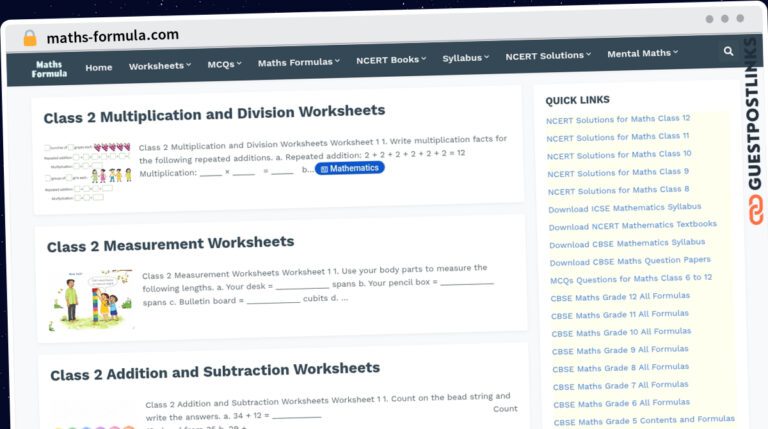This screenshot has width=768, height=429.
Task: Open CBSE Maths Grade 10 All Formulas
Action: pyautogui.click(x=621, y=333)
